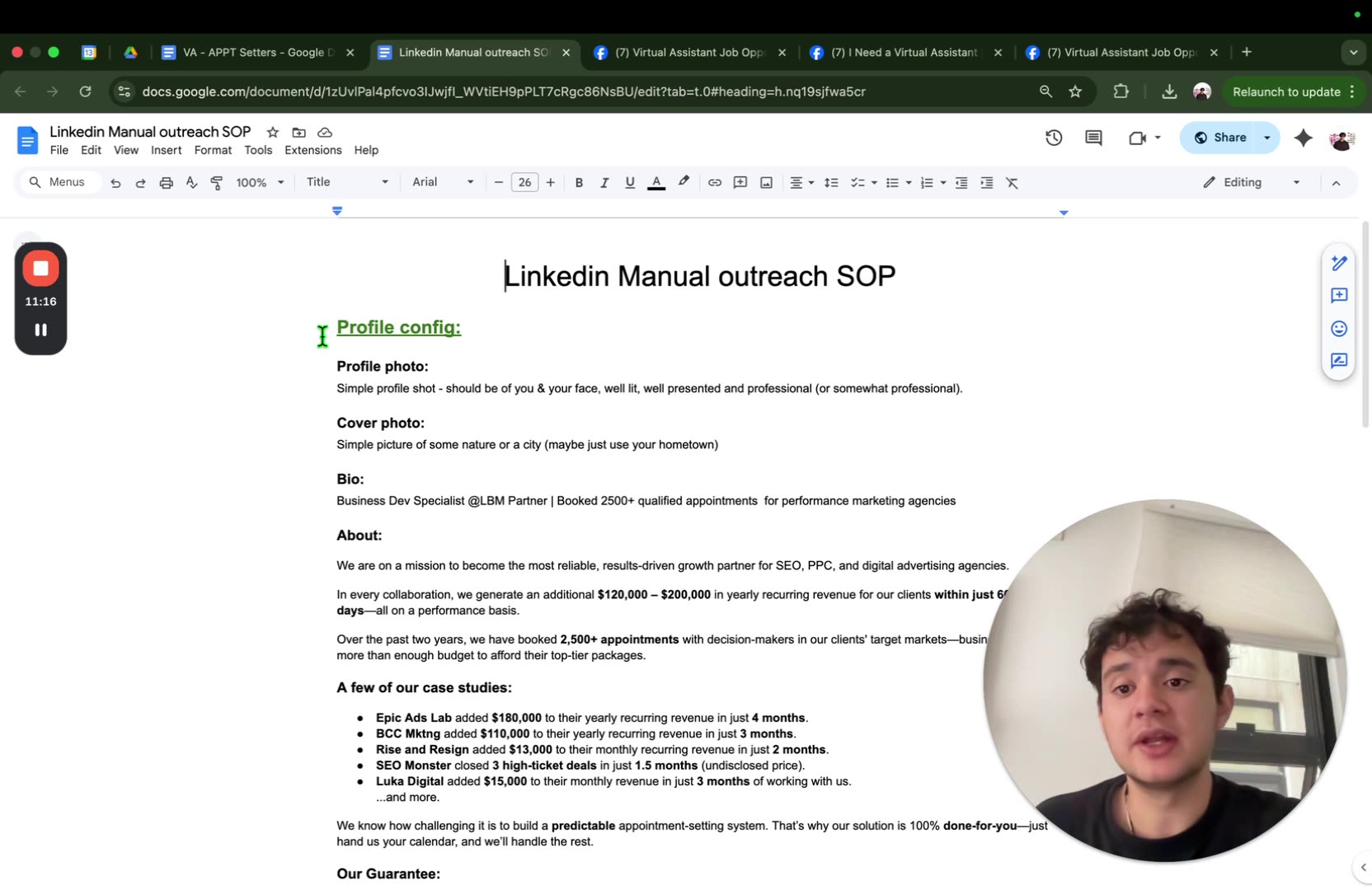Open the Format menu
This screenshot has width=1372, height=890.
(x=212, y=150)
